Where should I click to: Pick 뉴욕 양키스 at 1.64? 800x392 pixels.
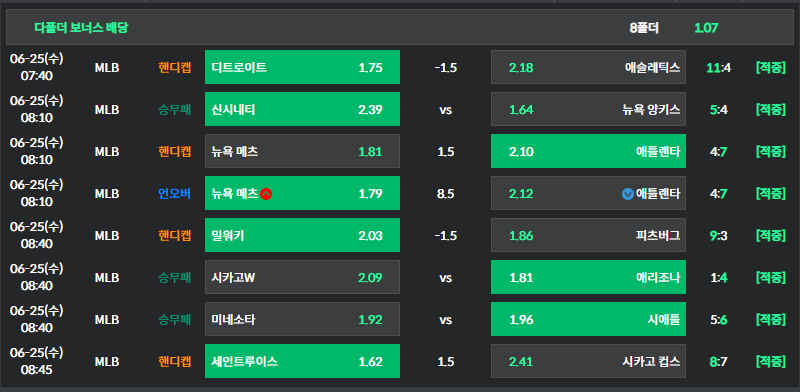point(588,109)
